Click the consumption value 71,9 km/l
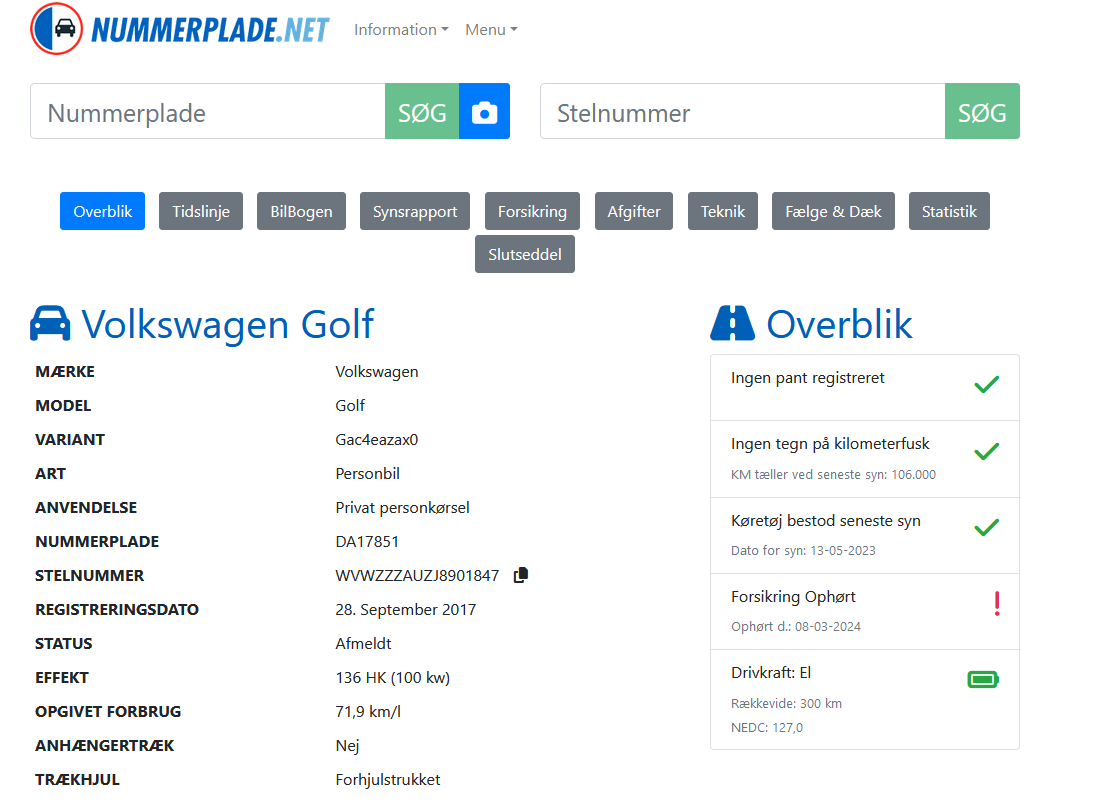1101x809 pixels. (368, 711)
